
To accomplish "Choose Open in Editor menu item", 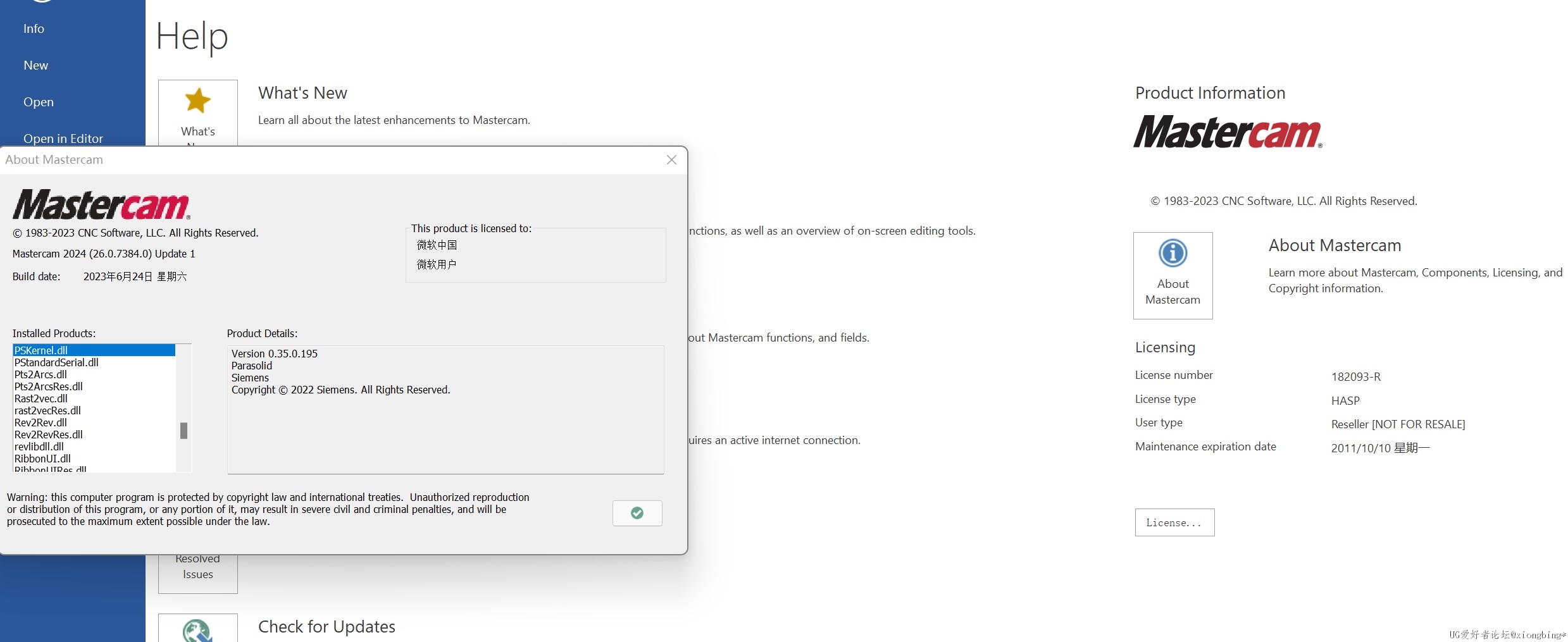I will [63, 138].
